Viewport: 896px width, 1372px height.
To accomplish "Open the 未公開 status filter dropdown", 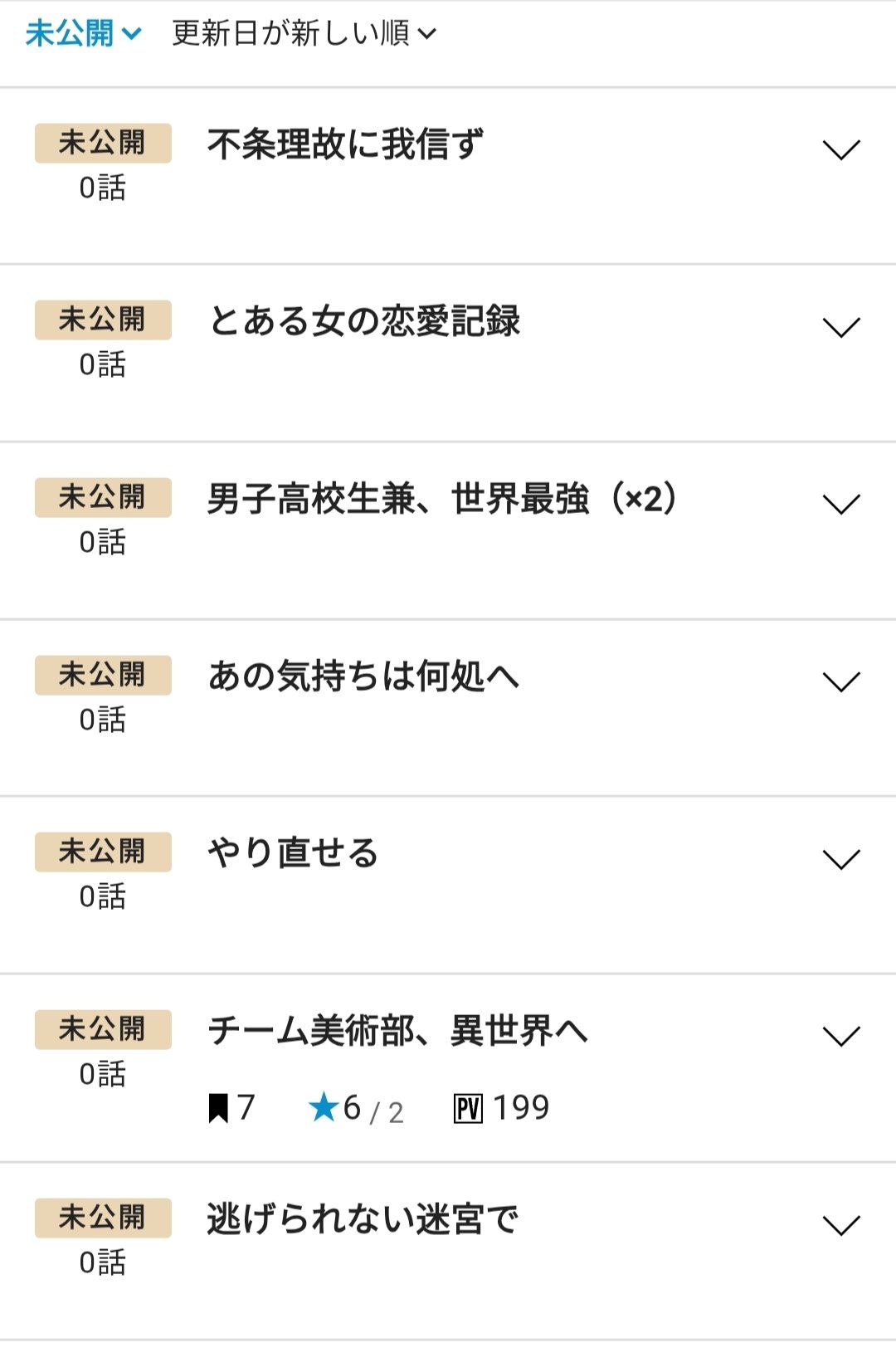I will [83, 34].
